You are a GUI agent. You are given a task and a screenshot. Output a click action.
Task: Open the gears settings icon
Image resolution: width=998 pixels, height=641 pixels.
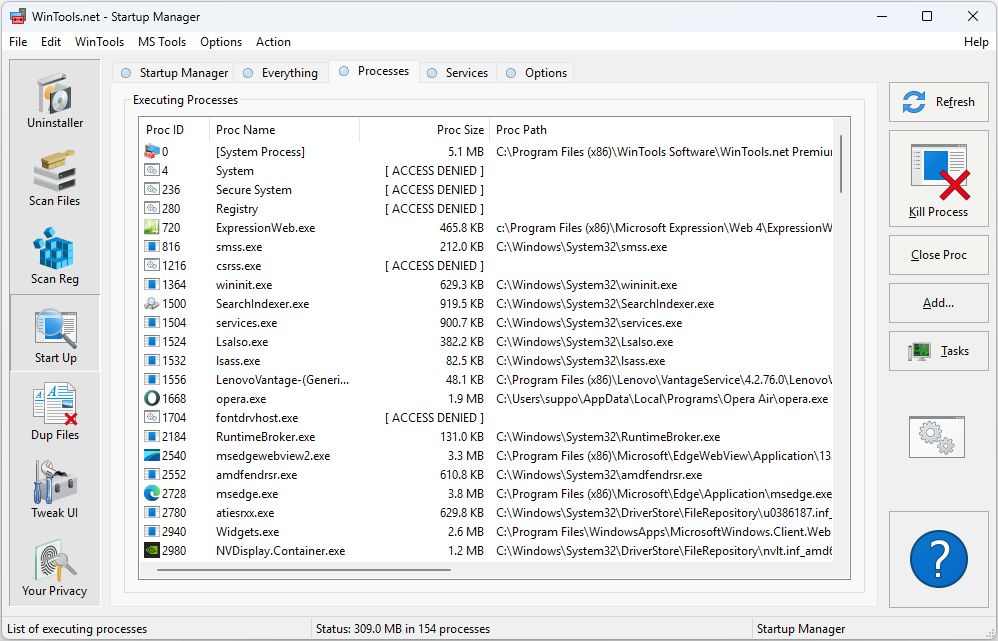pos(938,438)
